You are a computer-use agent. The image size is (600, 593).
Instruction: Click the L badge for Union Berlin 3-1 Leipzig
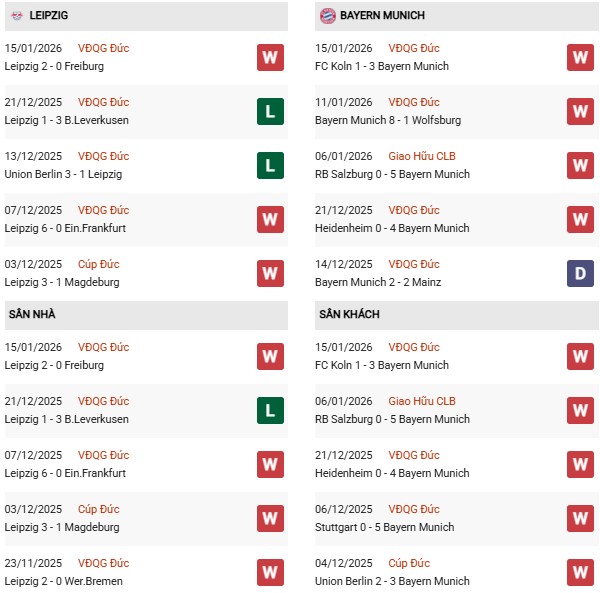coord(270,165)
